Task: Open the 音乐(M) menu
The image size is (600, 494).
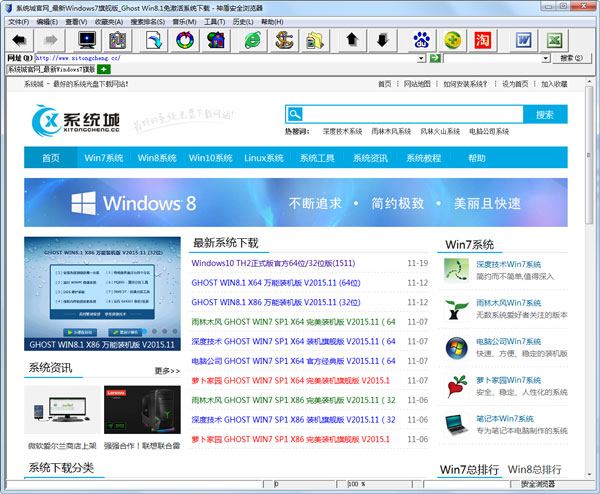Action: pos(184,22)
